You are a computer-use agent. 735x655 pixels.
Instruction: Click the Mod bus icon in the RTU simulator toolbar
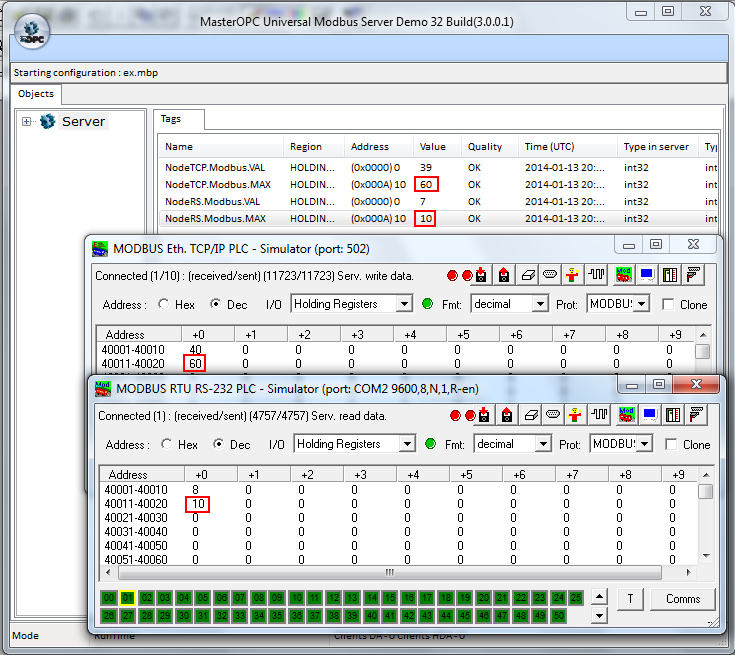point(626,415)
